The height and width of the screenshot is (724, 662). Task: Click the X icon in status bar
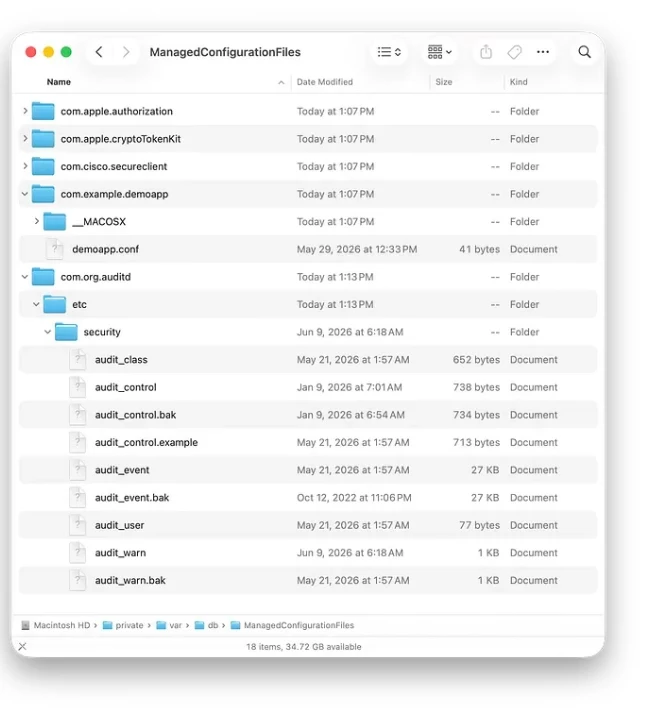[22, 646]
